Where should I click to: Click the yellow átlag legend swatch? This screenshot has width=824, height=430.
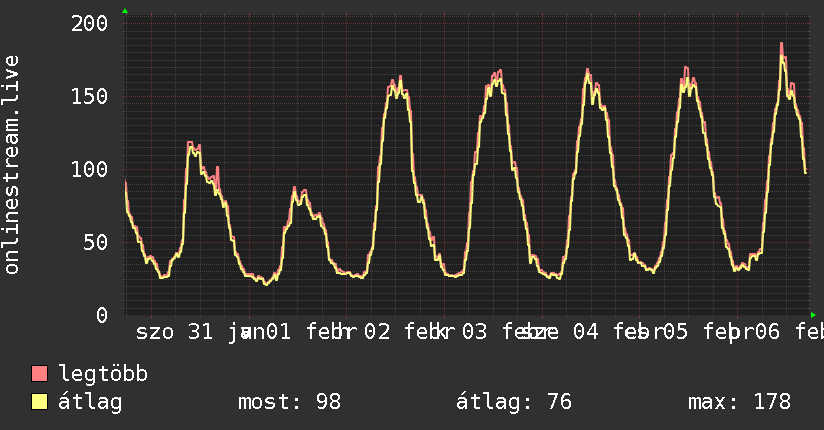[40, 403]
